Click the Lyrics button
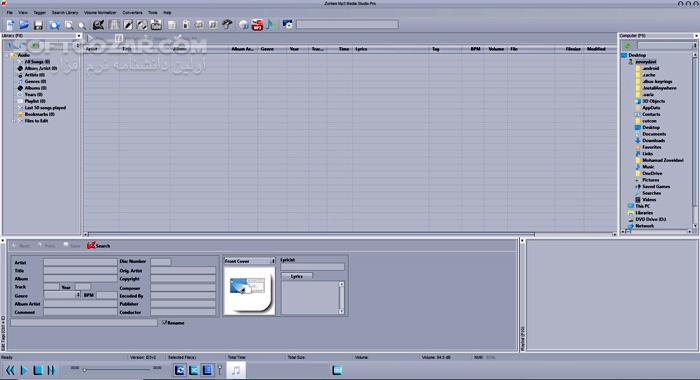 tap(297, 276)
